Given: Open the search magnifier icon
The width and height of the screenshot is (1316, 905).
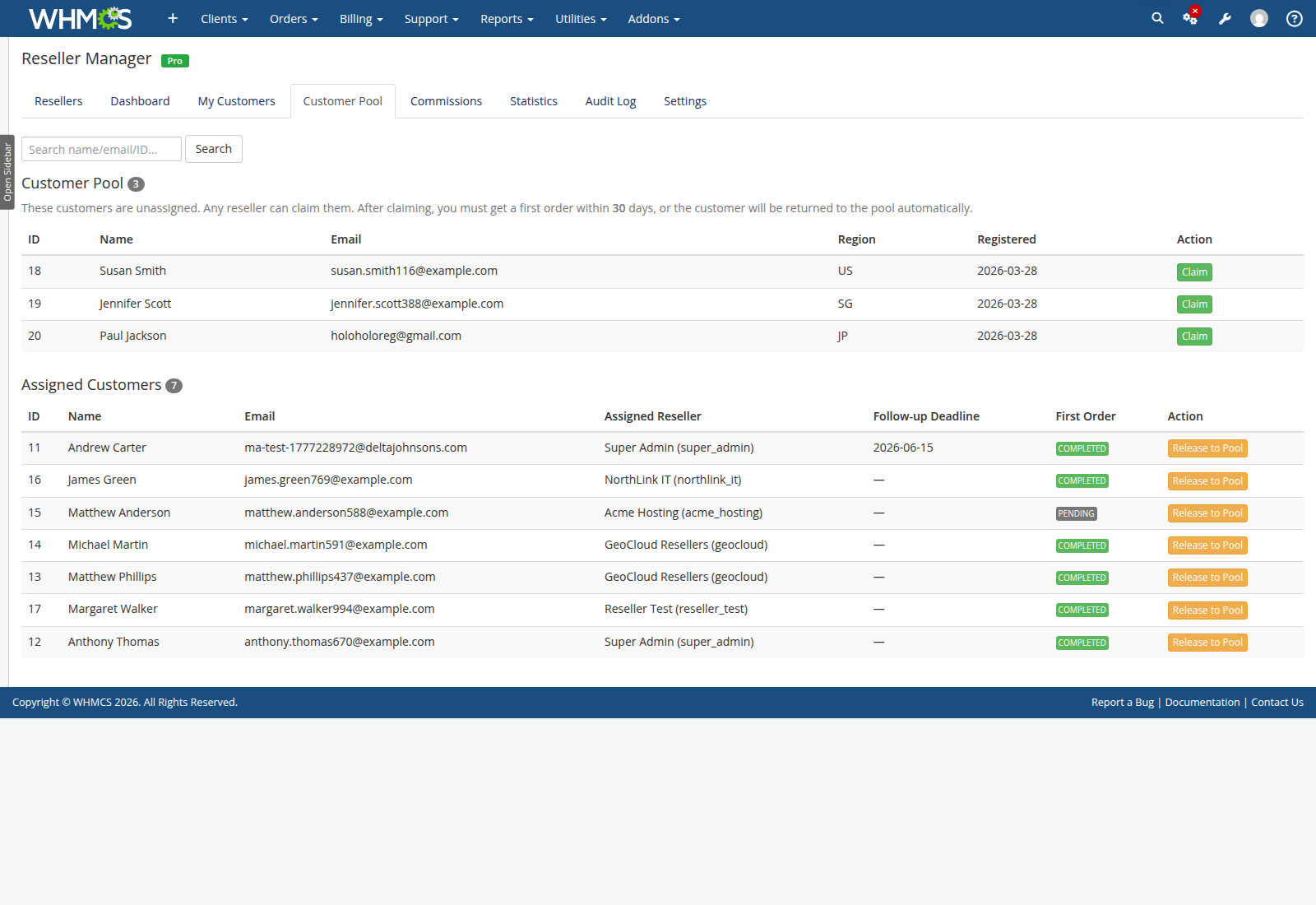Looking at the screenshot, I should [x=1157, y=18].
